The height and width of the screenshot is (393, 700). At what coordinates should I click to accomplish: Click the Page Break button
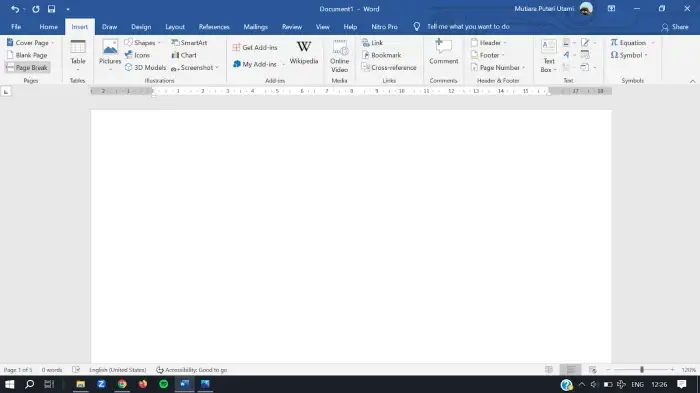tap(28, 67)
